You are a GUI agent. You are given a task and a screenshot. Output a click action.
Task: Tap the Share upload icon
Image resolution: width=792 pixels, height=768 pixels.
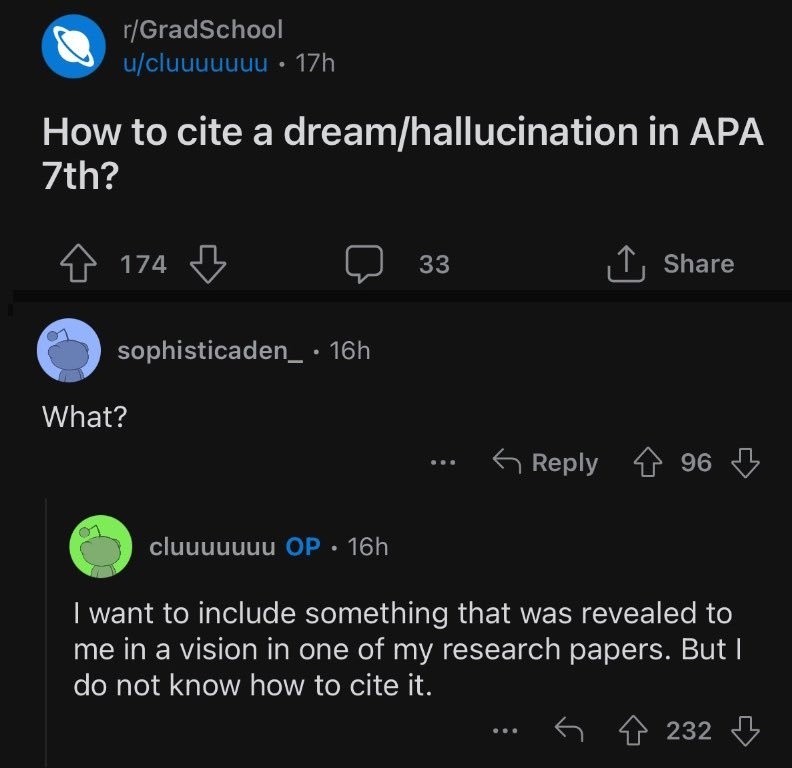click(626, 263)
